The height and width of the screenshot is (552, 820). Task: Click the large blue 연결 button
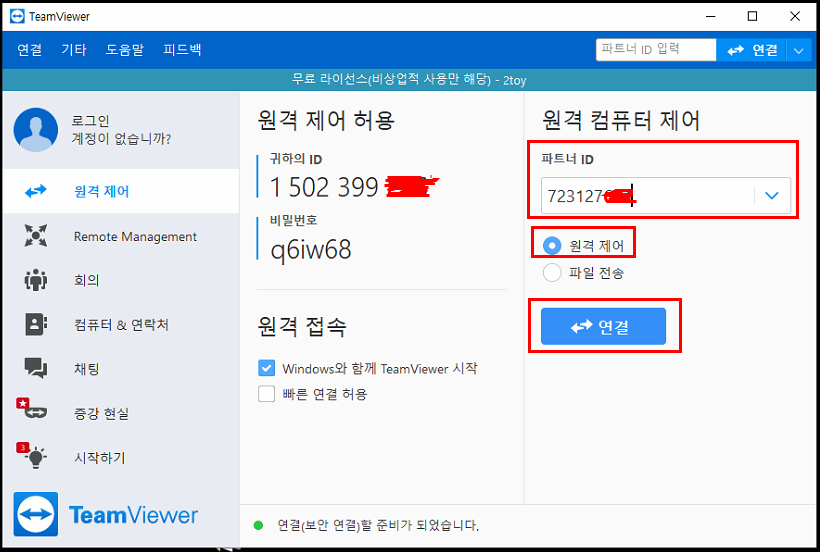coord(603,327)
